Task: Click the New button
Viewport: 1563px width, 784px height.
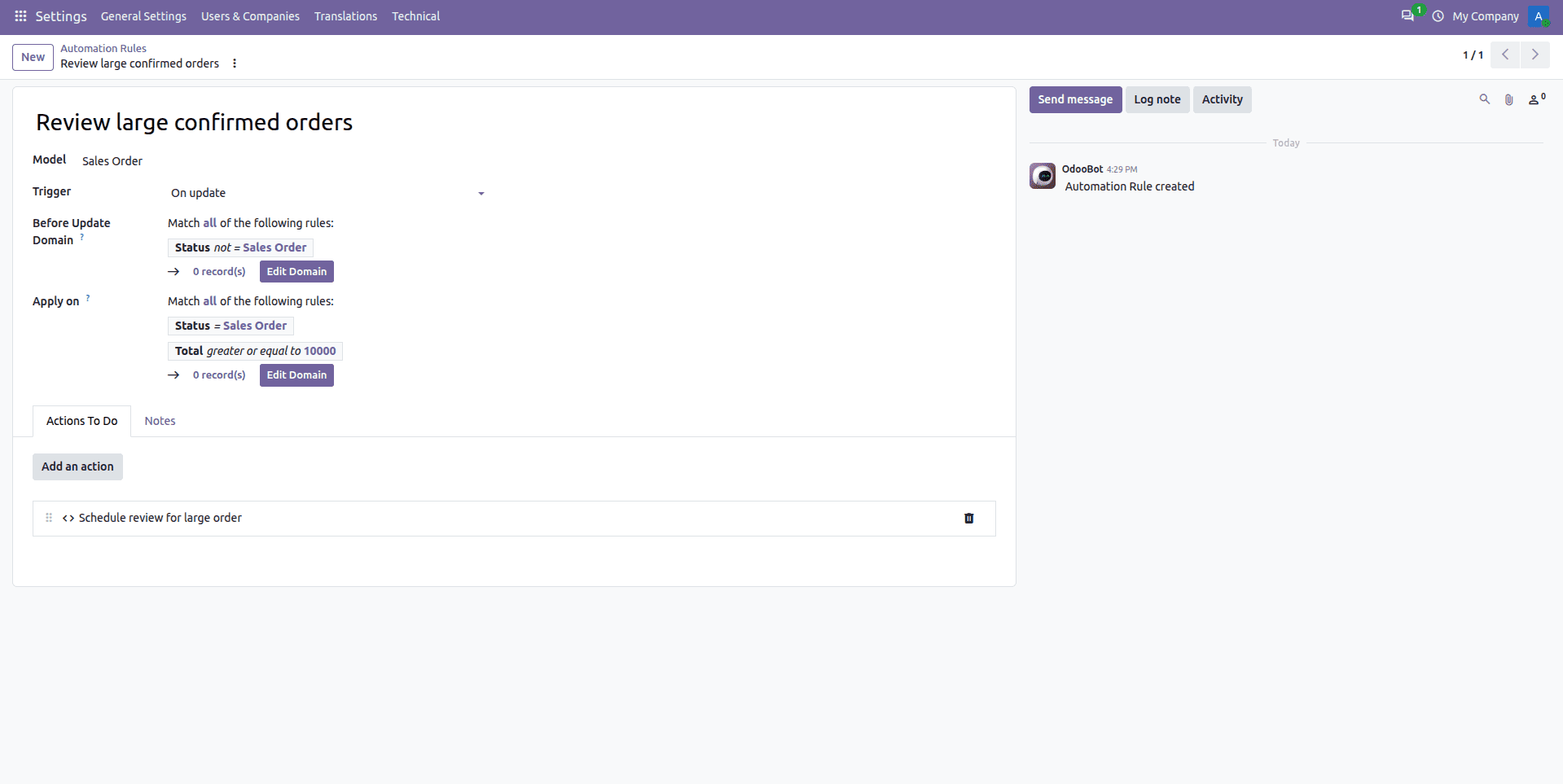Action: click(33, 57)
